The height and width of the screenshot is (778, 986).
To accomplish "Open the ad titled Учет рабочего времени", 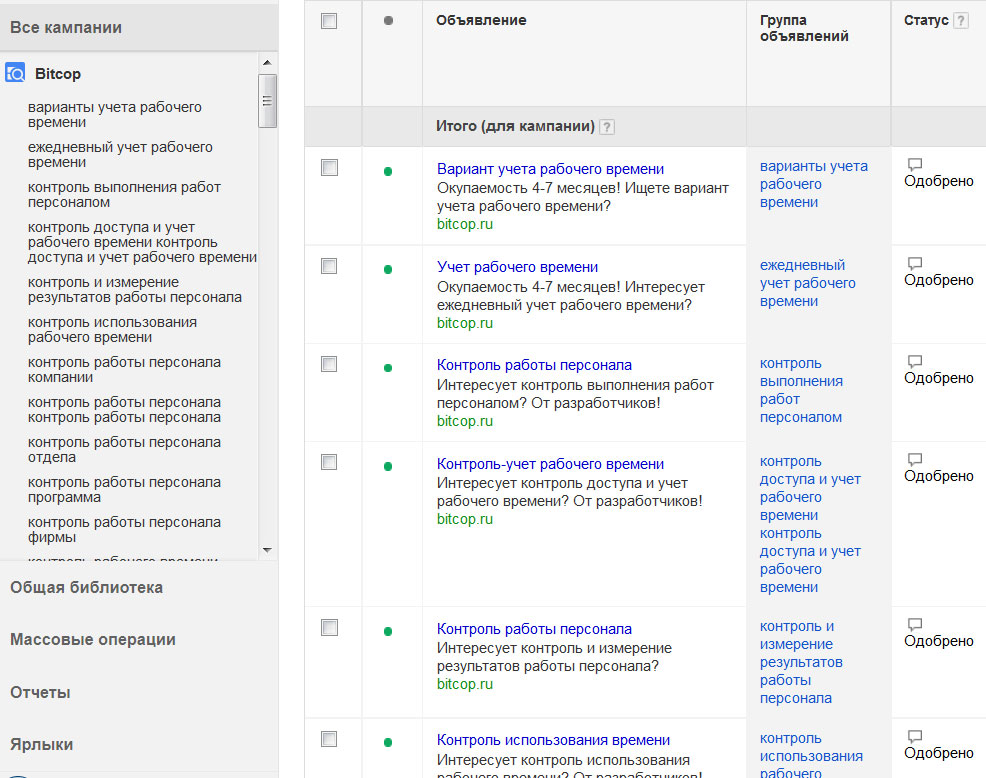I will click(517, 267).
